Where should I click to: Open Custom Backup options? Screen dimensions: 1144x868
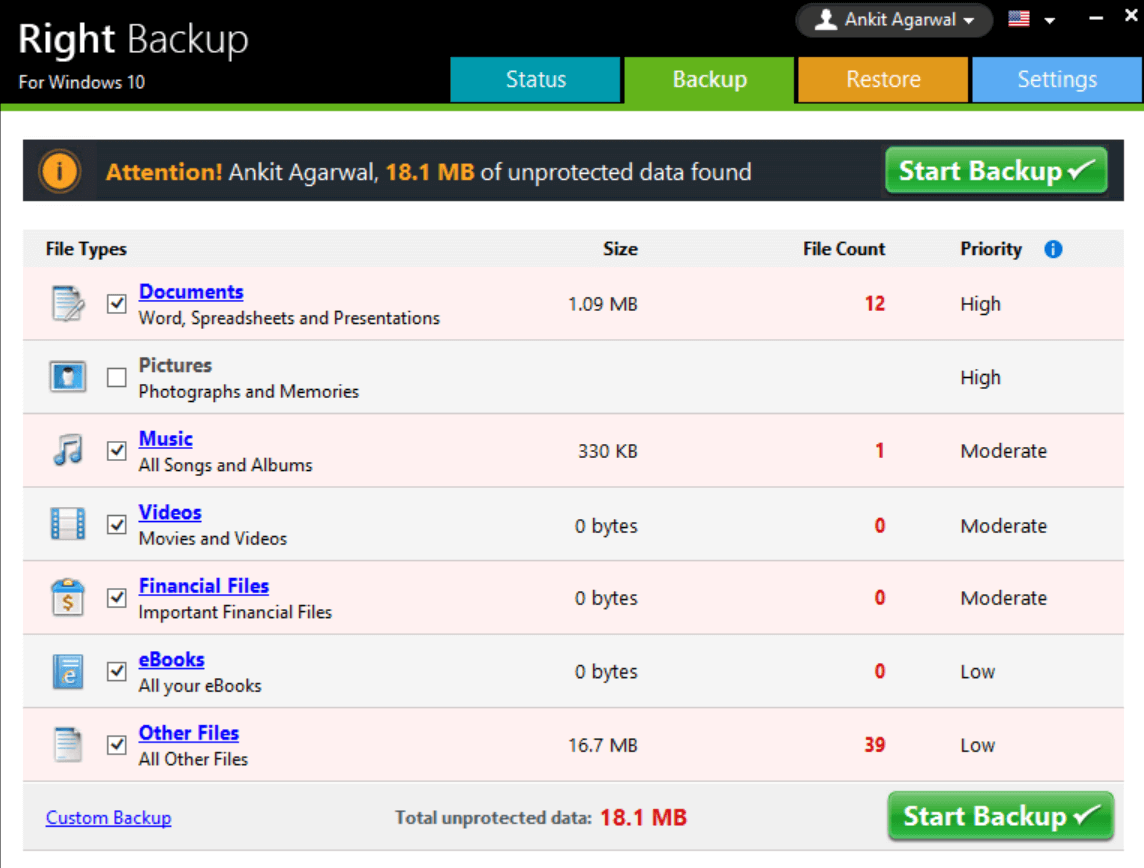click(108, 817)
